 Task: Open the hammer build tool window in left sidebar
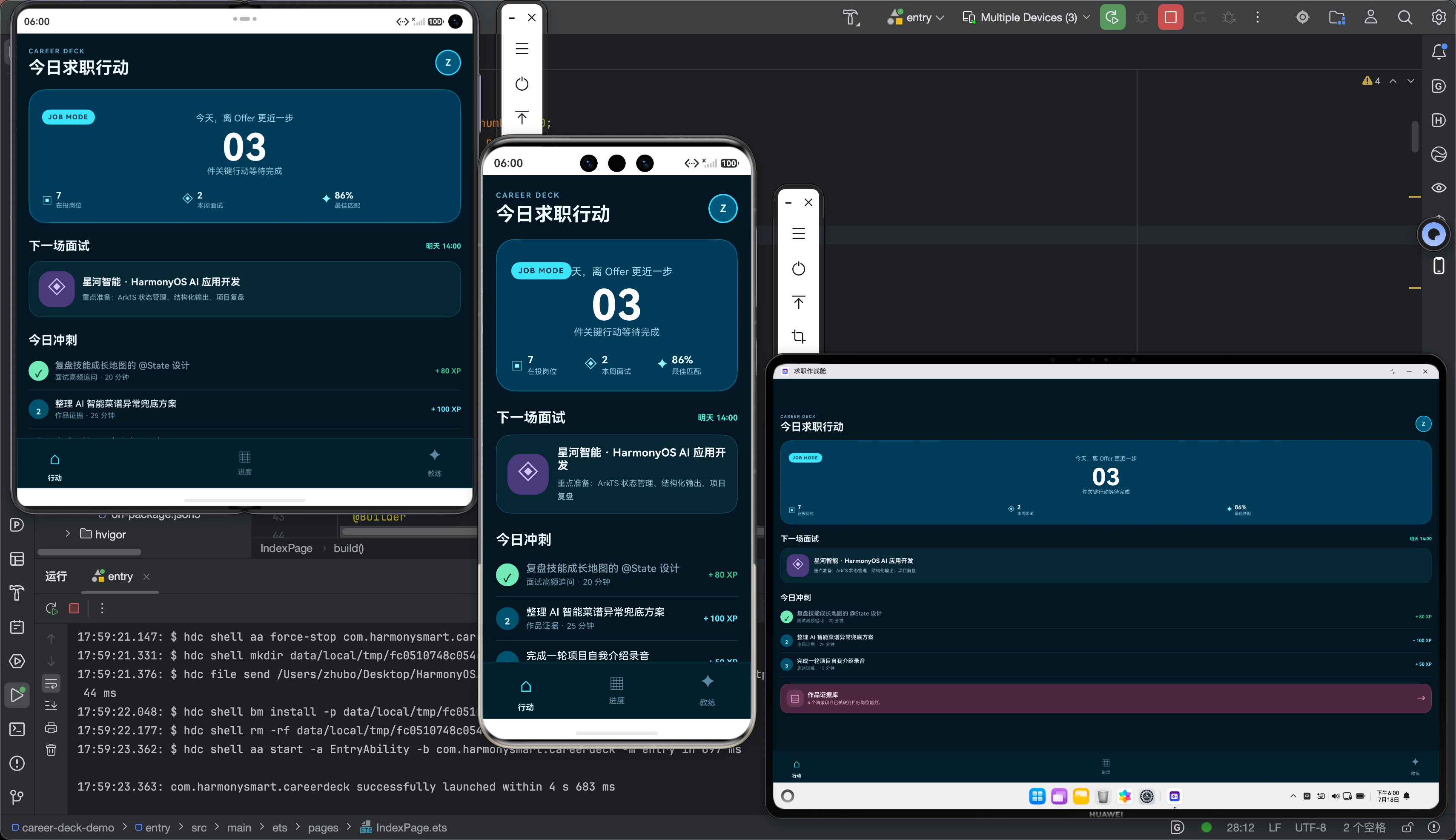pos(17,593)
